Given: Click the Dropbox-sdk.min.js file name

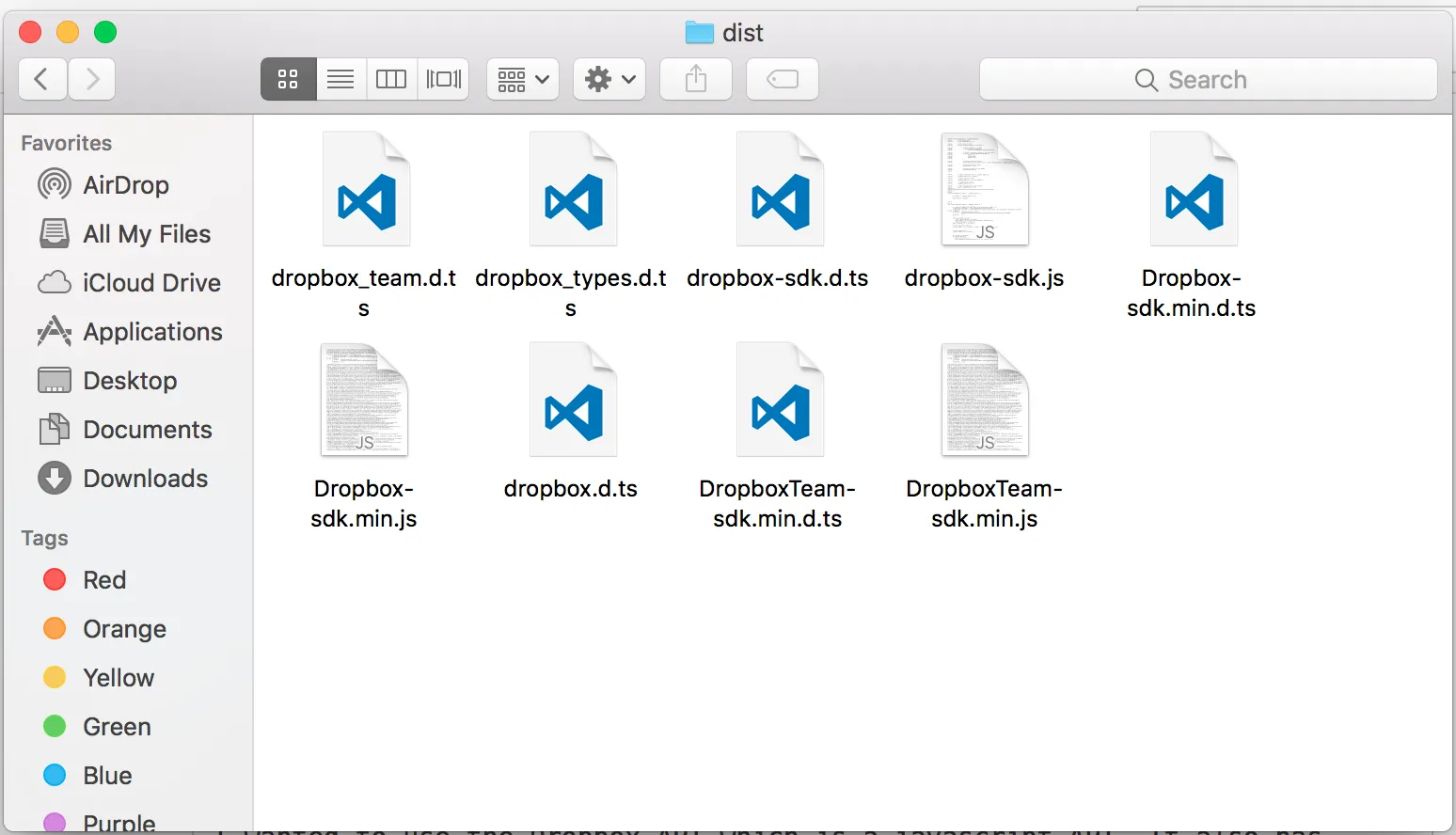Looking at the screenshot, I should point(364,503).
